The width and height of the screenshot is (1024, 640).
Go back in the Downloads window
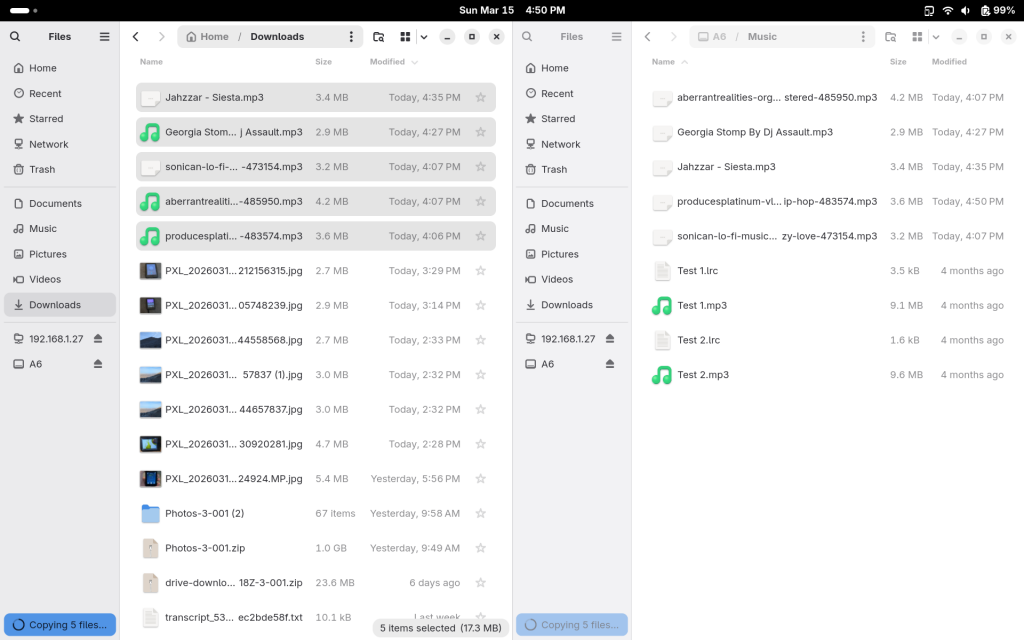[x=136, y=37]
